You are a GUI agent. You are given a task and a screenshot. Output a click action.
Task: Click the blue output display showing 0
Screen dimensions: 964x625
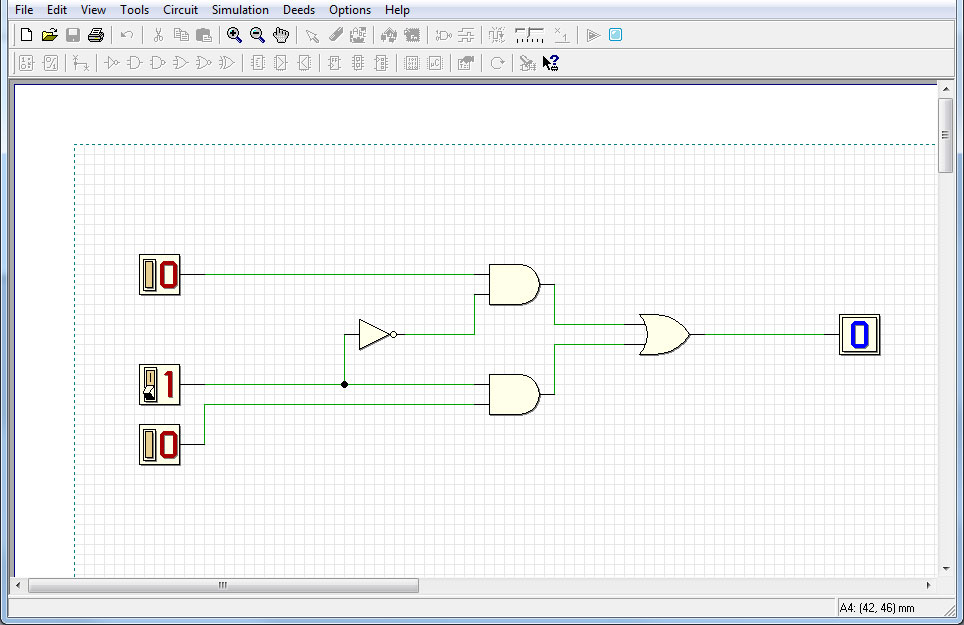pos(859,334)
